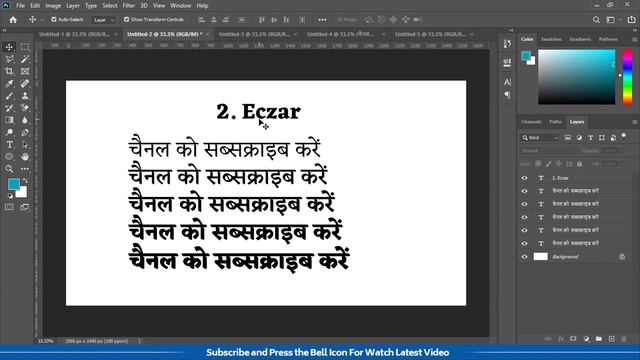Select the Brush tool
Viewport: 640px width, 360px height.
coord(9,96)
